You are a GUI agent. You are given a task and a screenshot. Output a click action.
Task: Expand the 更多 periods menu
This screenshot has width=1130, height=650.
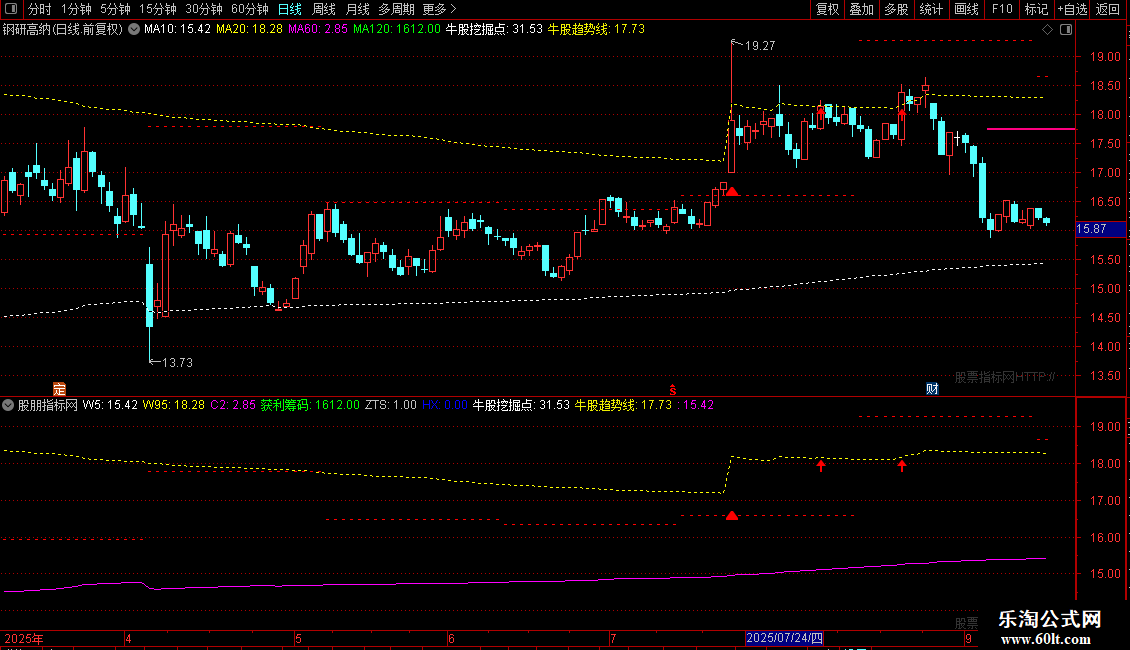coord(440,9)
